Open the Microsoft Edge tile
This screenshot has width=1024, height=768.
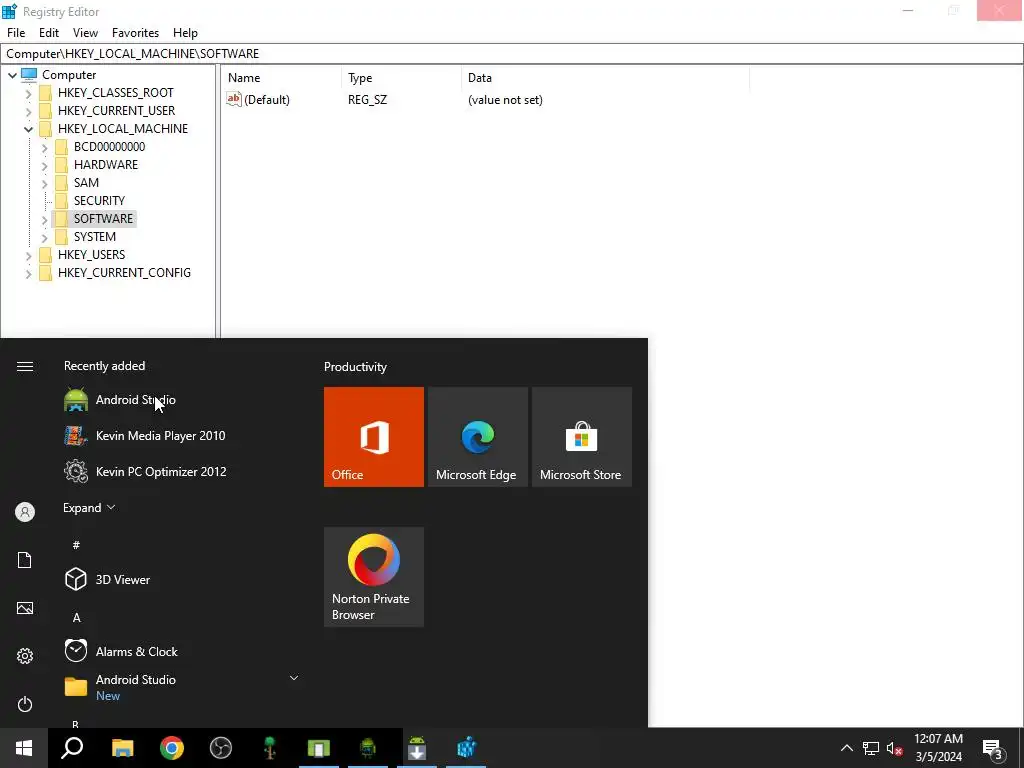click(477, 437)
